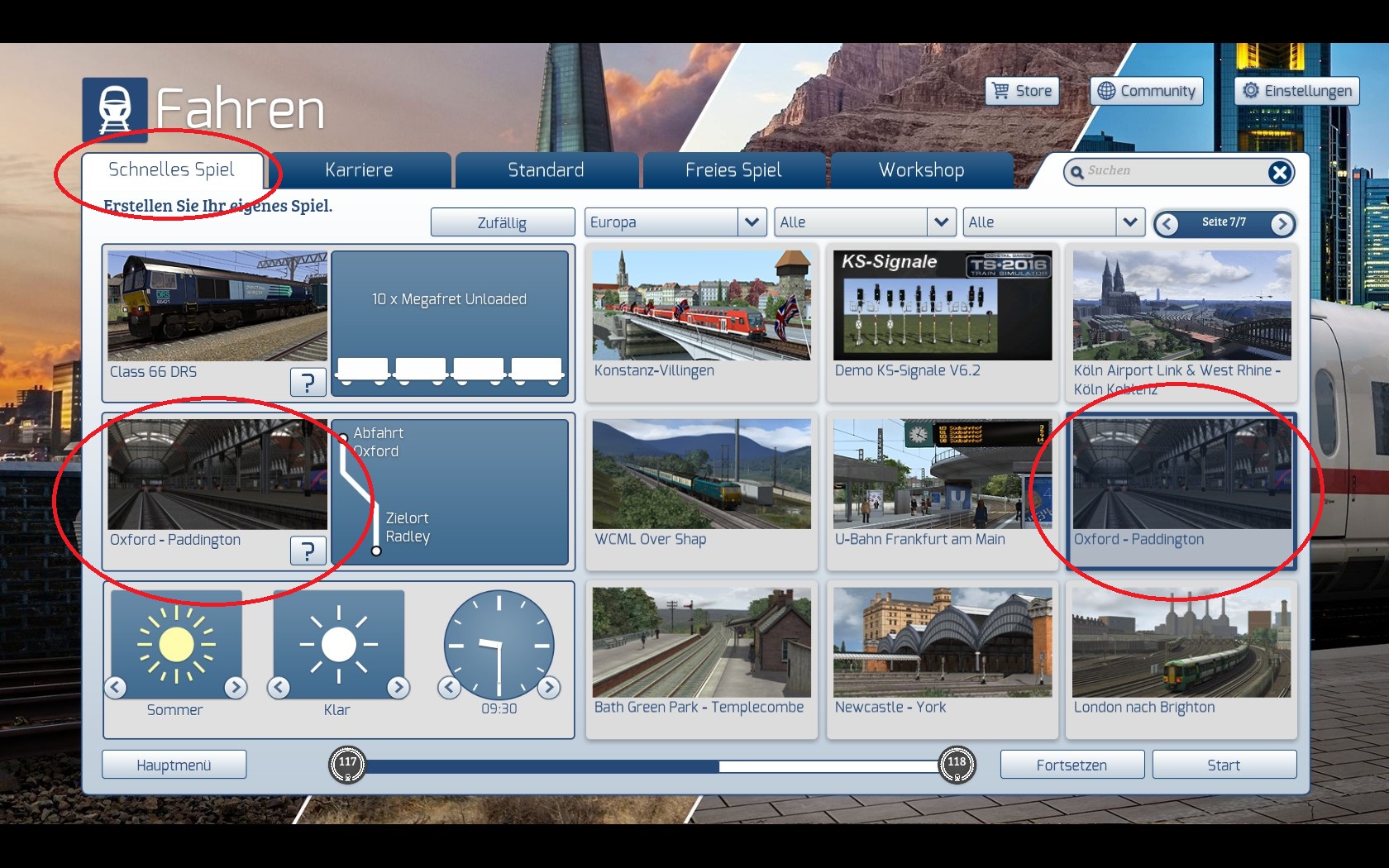The image size is (1389, 868).
Task: Open the Community page
Action: point(1147,91)
